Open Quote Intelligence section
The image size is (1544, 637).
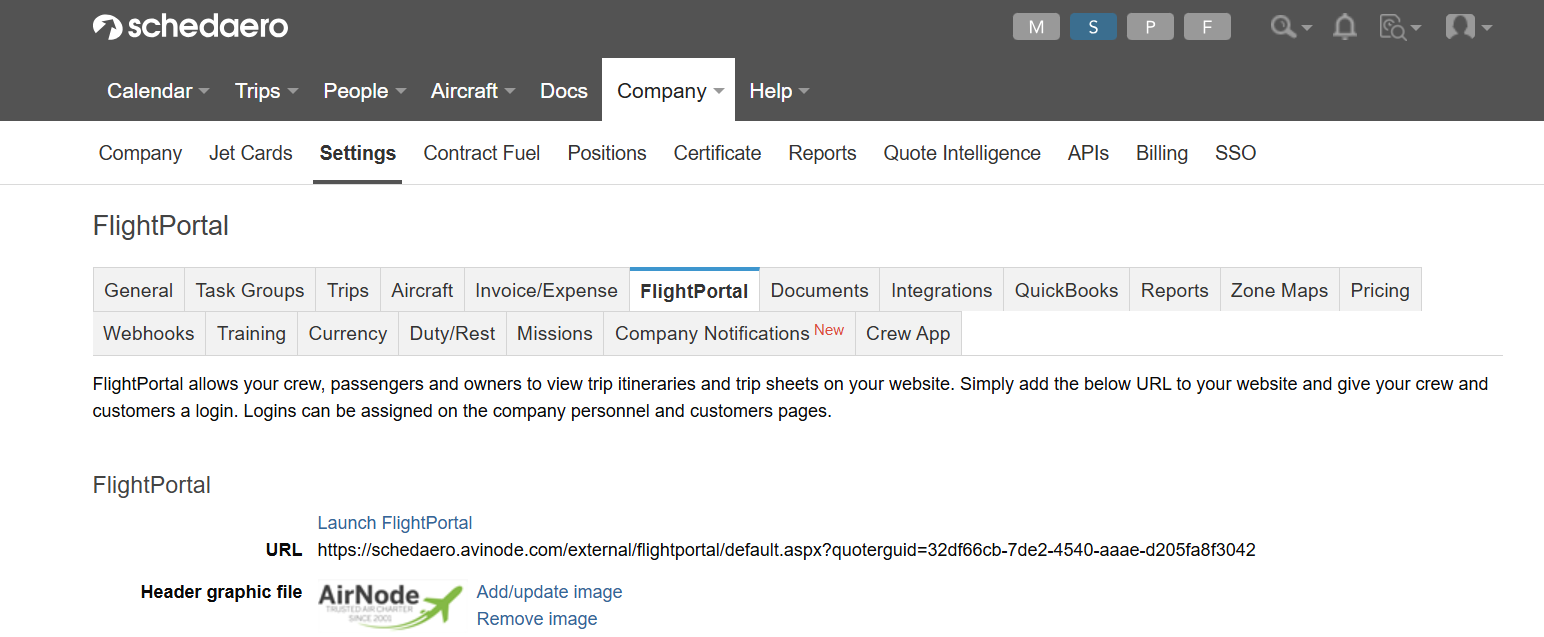click(x=962, y=153)
